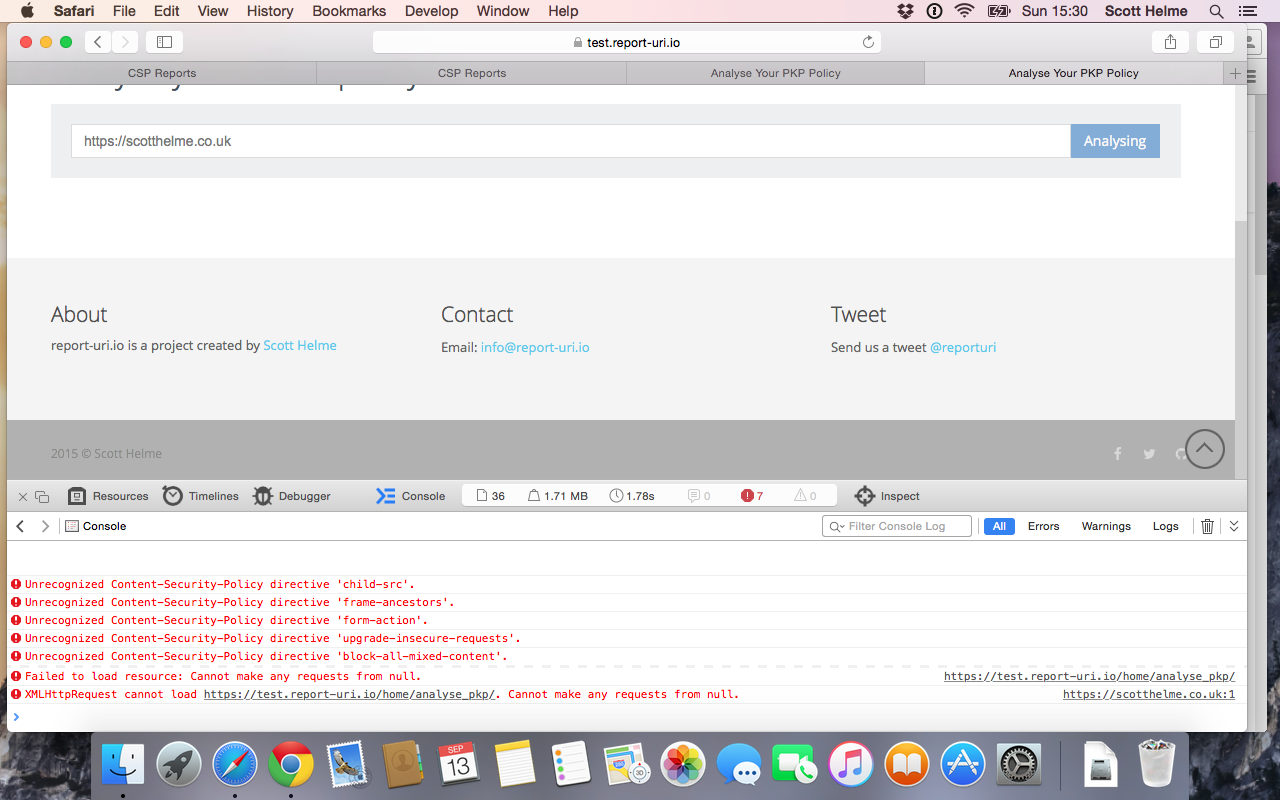Viewport: 1280px width, 800px height.
Task: Select the All filter in the console
Action: (998, 525)
